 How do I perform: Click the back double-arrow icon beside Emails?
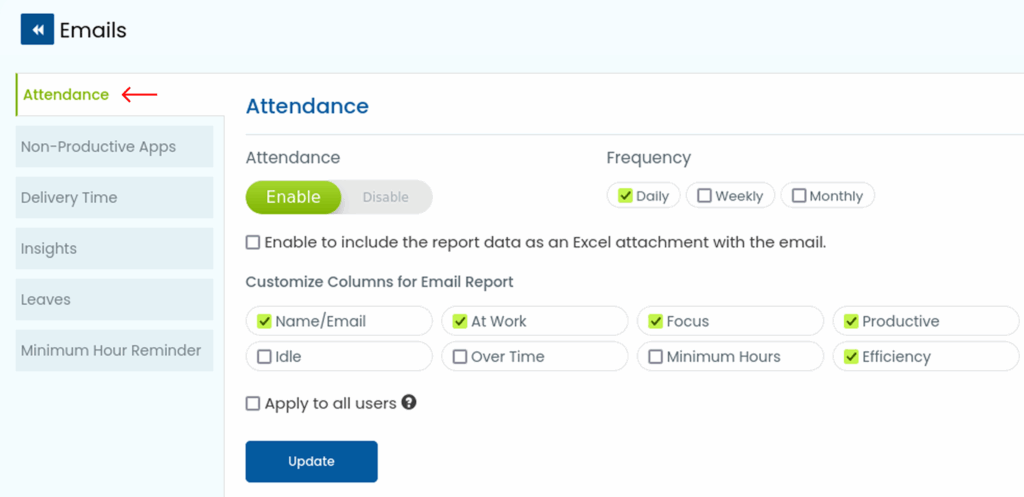(x=37, y=30)
